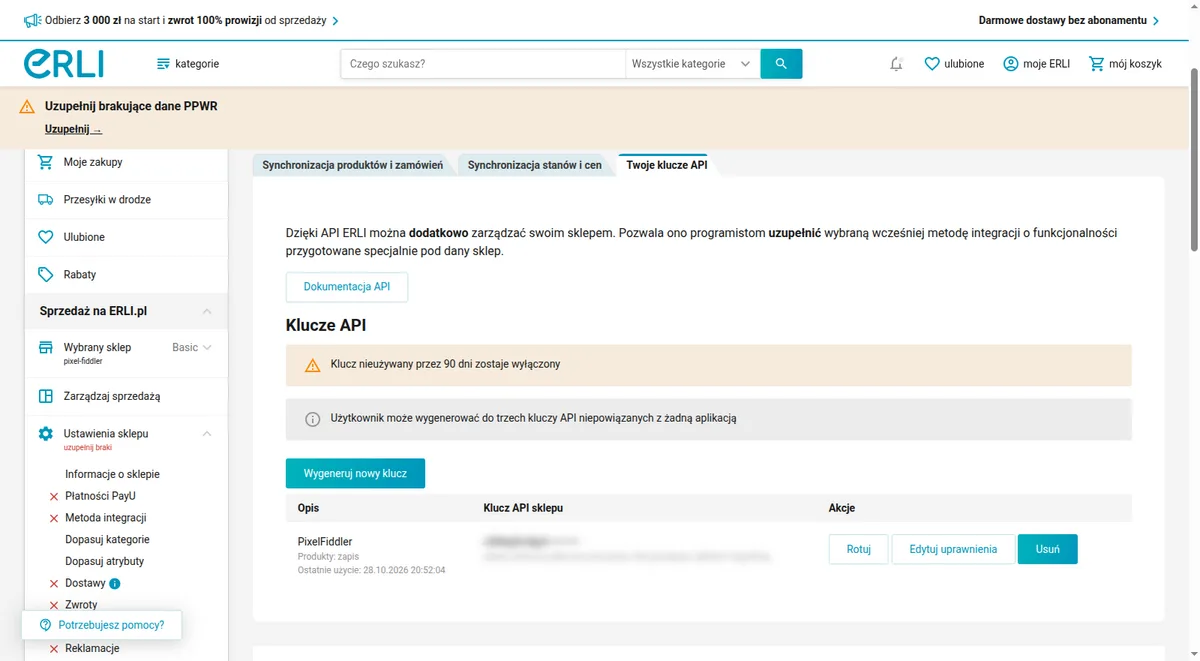Open the moje ERLI account icon
Screen dimensions: 1200x661
pos(1011,64)
